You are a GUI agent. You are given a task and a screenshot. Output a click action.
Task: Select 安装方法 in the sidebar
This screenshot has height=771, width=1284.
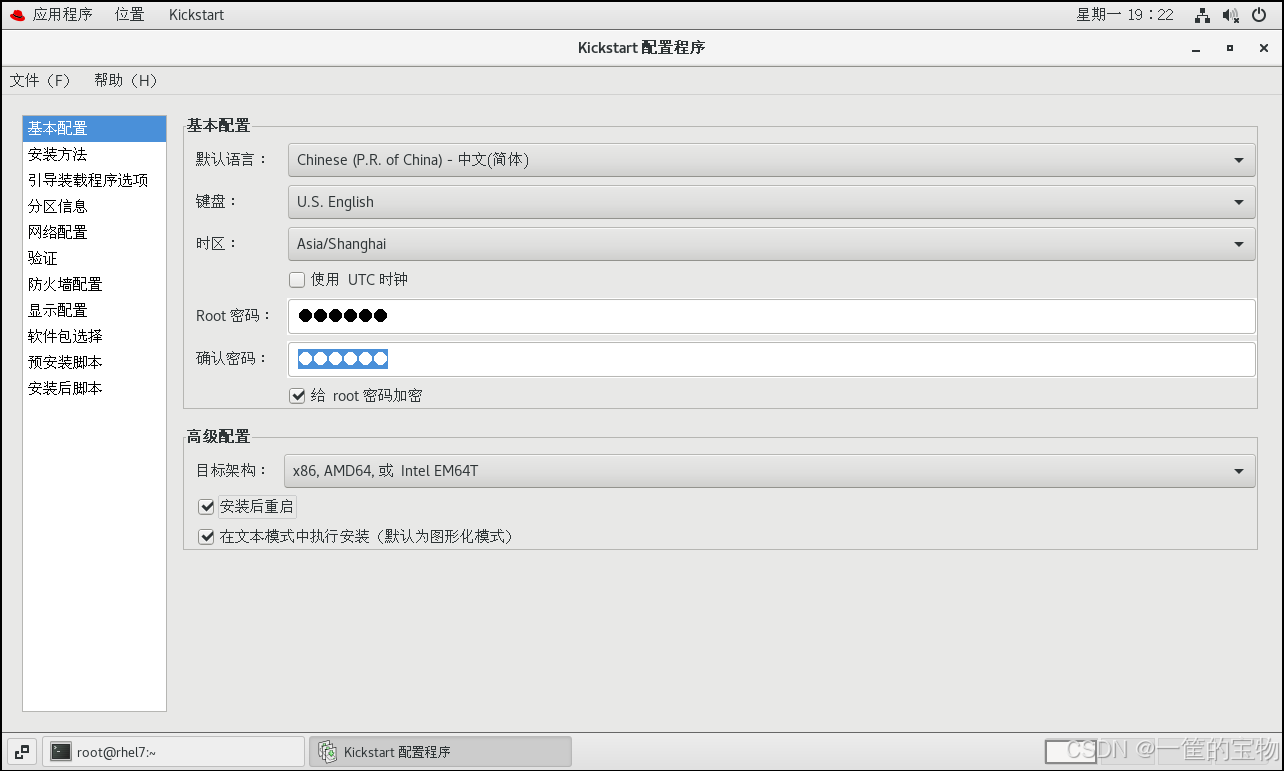[x=94, y=155]
